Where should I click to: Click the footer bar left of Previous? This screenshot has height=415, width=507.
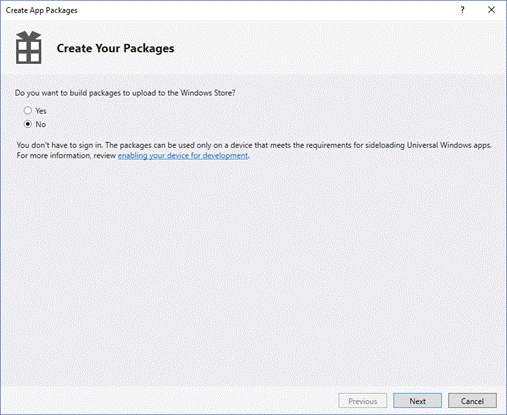pos(168,400)
